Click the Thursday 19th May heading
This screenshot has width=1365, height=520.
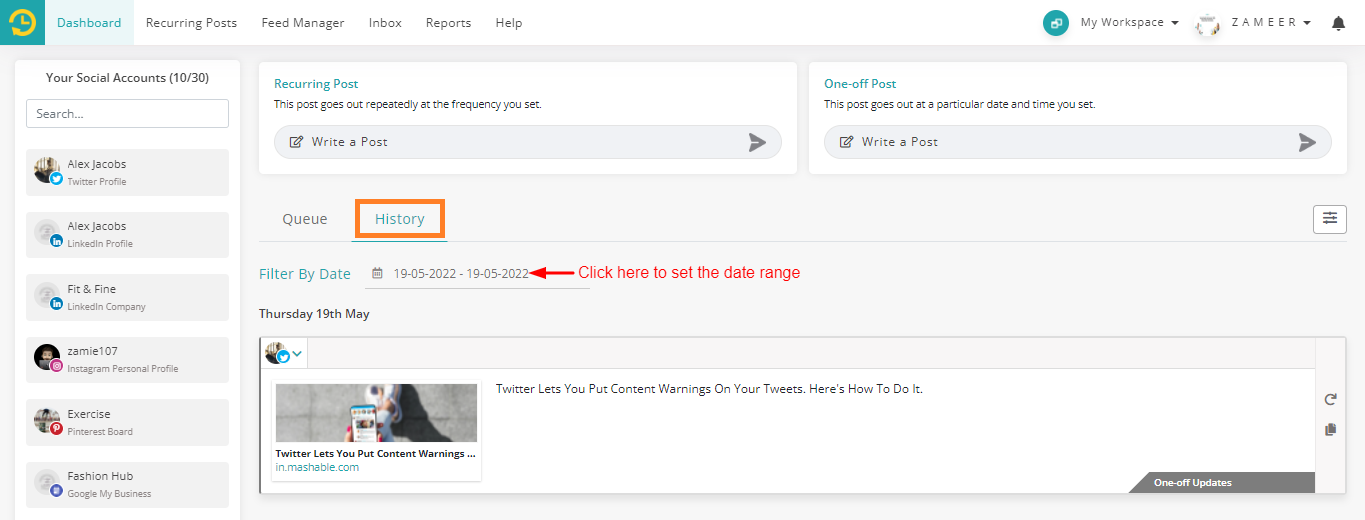[314, 314]
